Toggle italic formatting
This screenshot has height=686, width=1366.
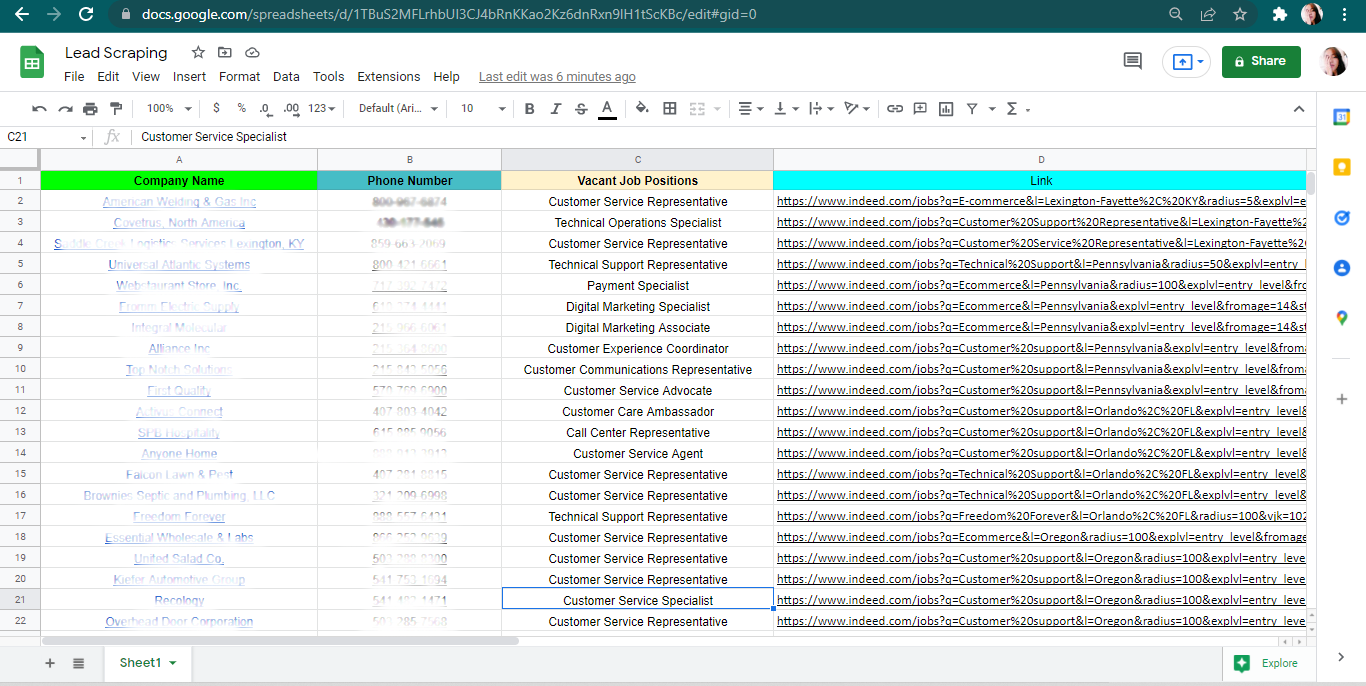[x=556, y=109]
